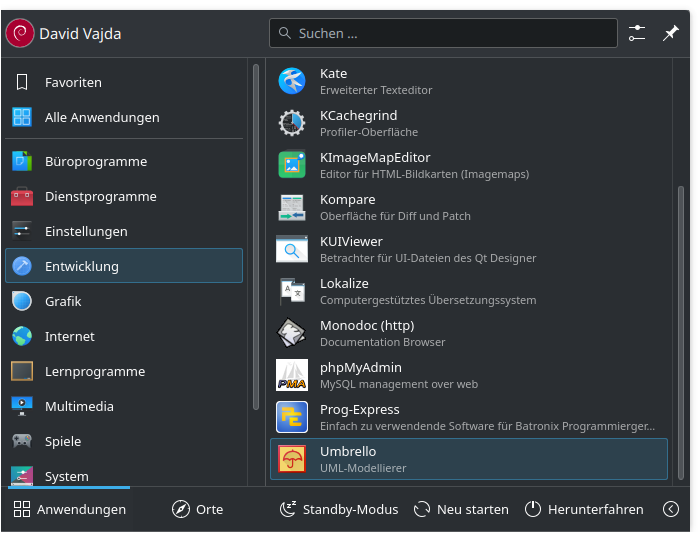
Task: Open the Einstellungen category
Action: pos(124,231)
